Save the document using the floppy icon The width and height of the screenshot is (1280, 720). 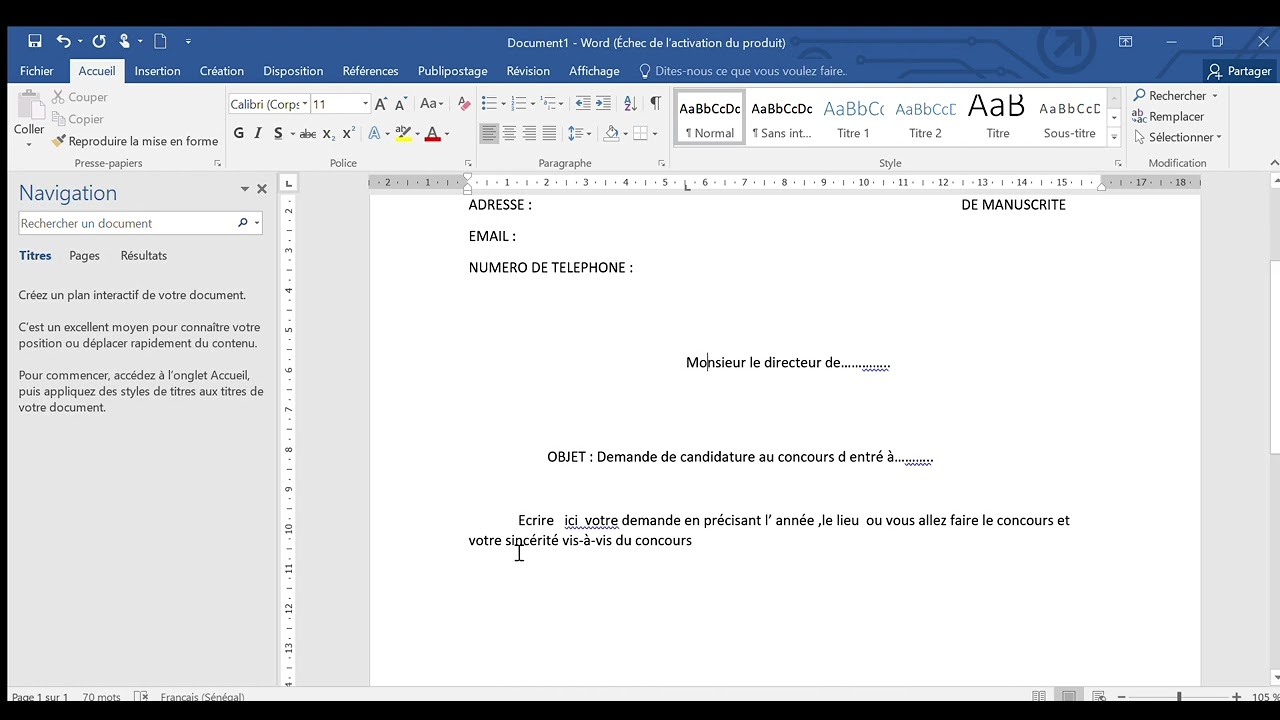(35, 41)
